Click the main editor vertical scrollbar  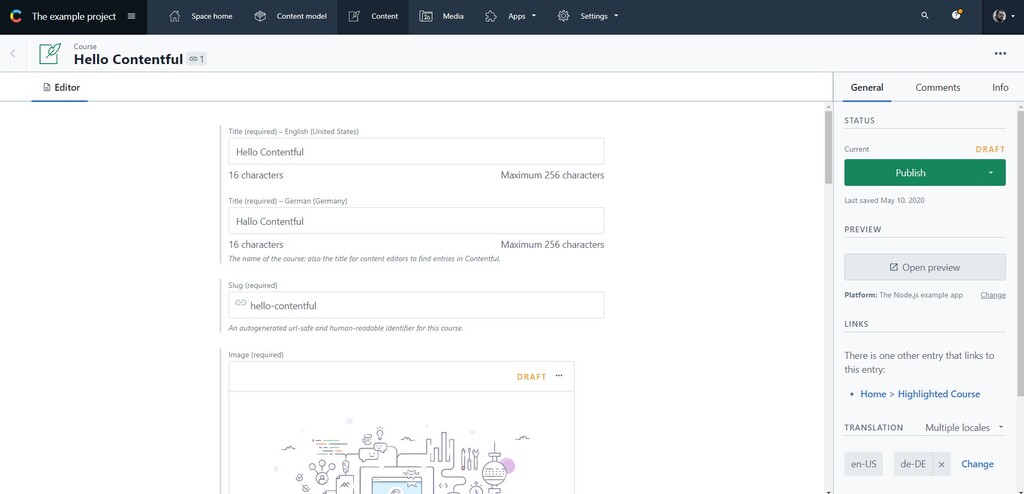(x=828, y=147)
